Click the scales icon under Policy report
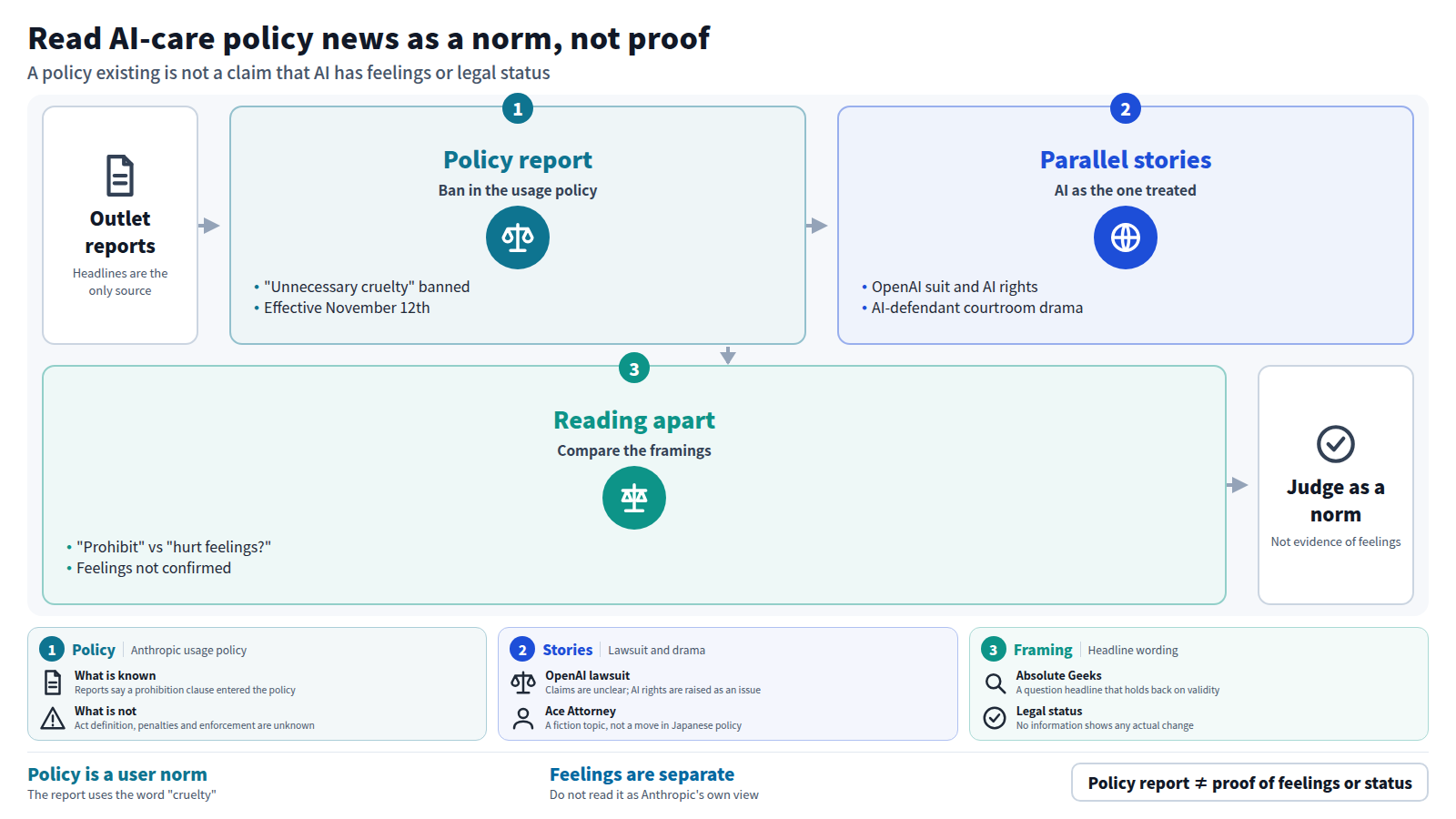The image size is (1456, 819). 518,238
